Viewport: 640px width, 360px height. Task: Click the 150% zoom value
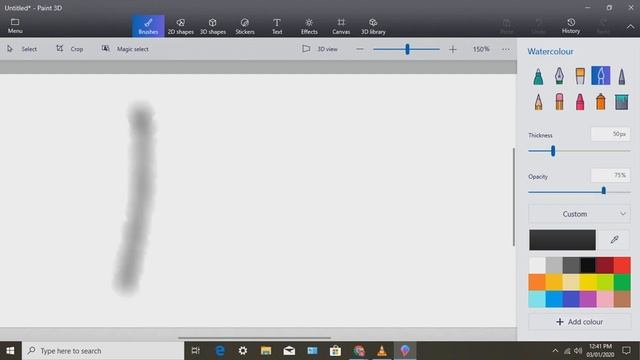(x=481, y=49)
